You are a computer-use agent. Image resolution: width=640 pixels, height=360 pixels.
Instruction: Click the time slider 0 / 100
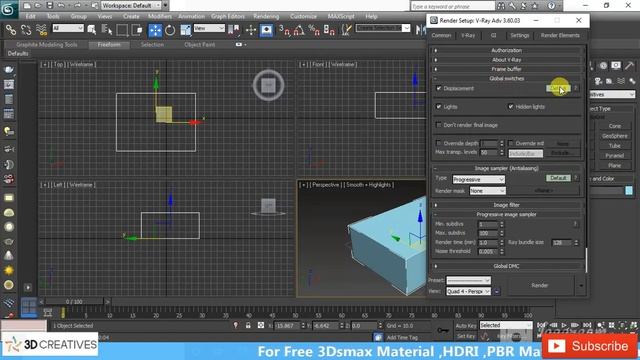[x=74, y=302]
